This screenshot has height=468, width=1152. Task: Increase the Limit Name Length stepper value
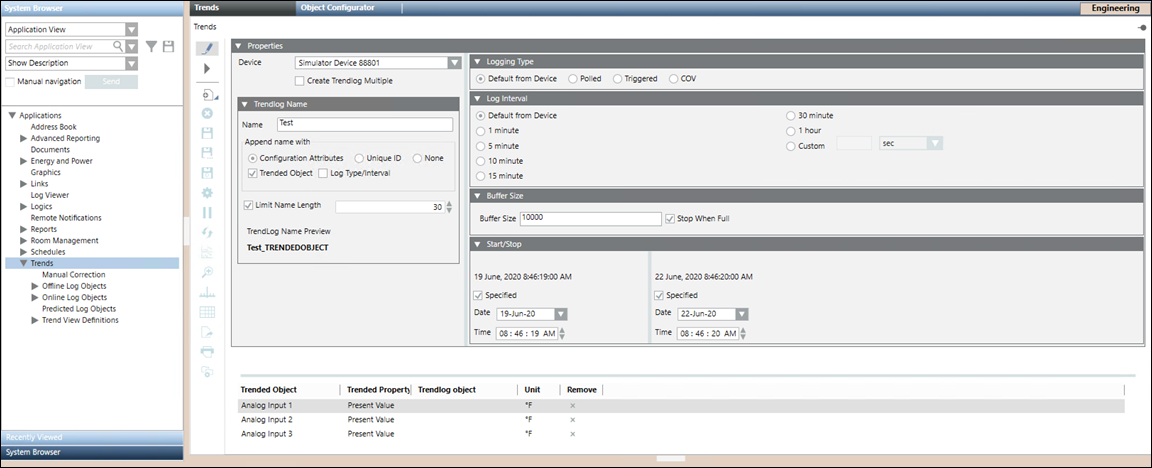(x=449, y=203)
